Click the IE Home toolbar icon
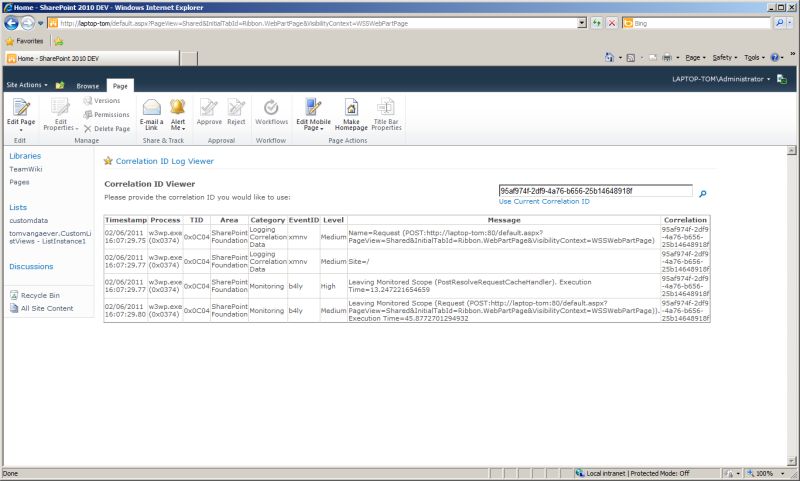The image size is (800, 481). tap(609, 58)
